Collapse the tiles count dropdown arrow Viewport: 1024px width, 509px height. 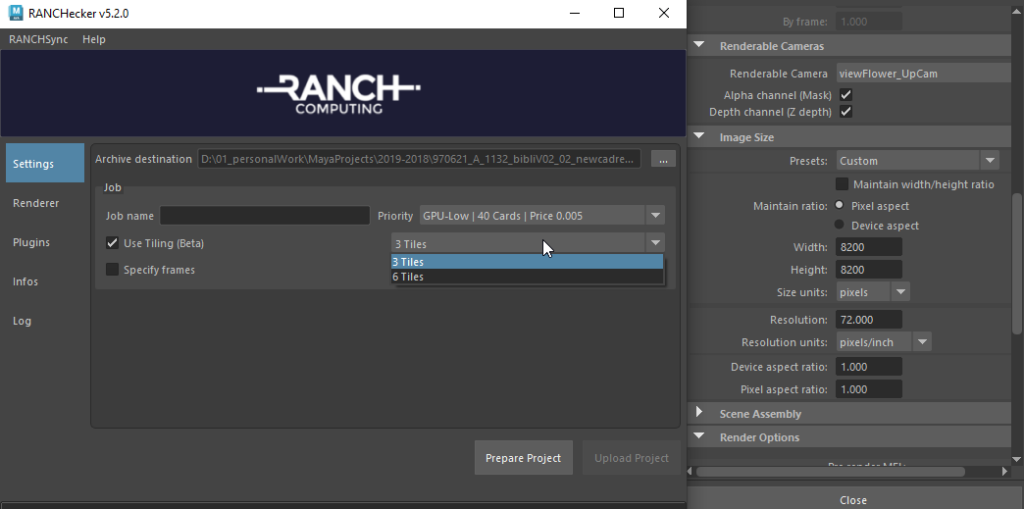pos(655,243)
